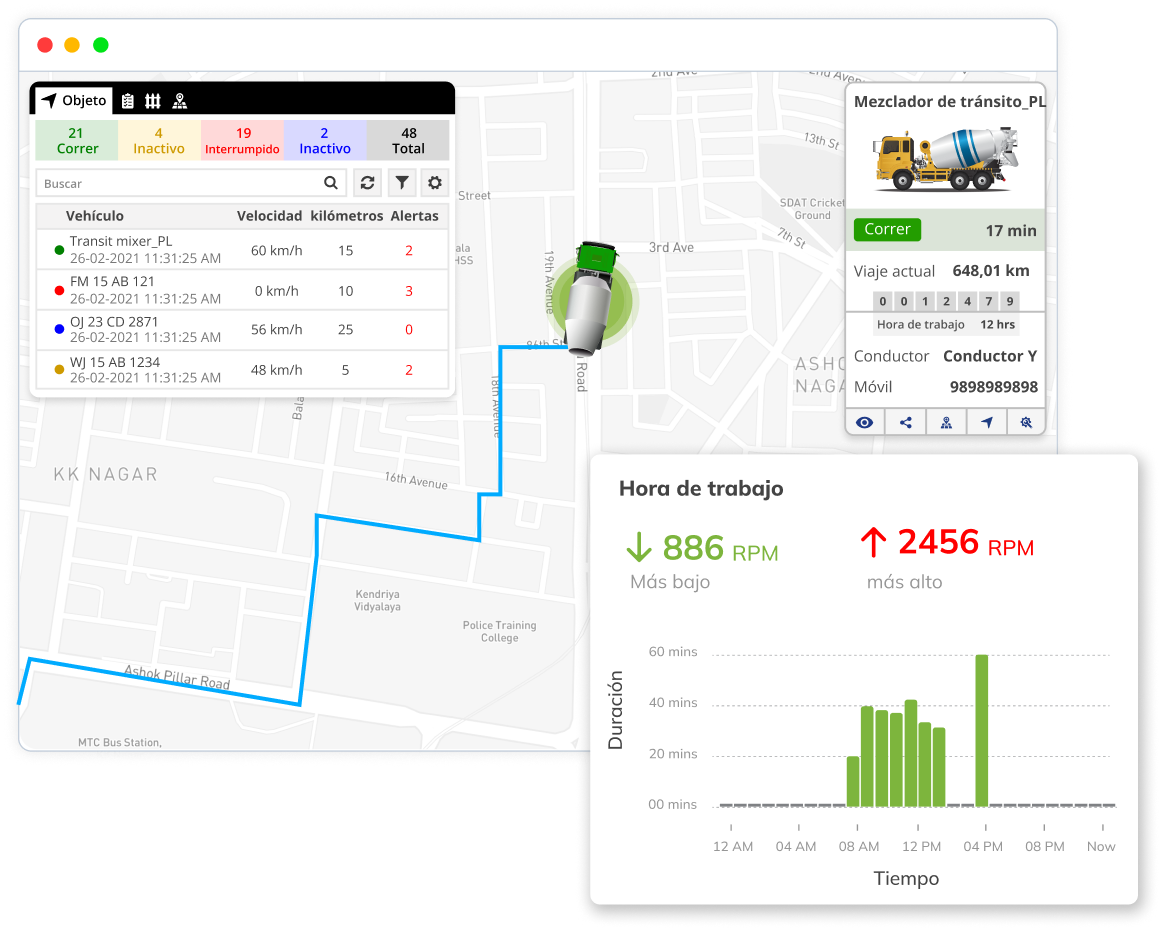
Task: Open the clipboard report tab icon
Action: coord(128,101)
